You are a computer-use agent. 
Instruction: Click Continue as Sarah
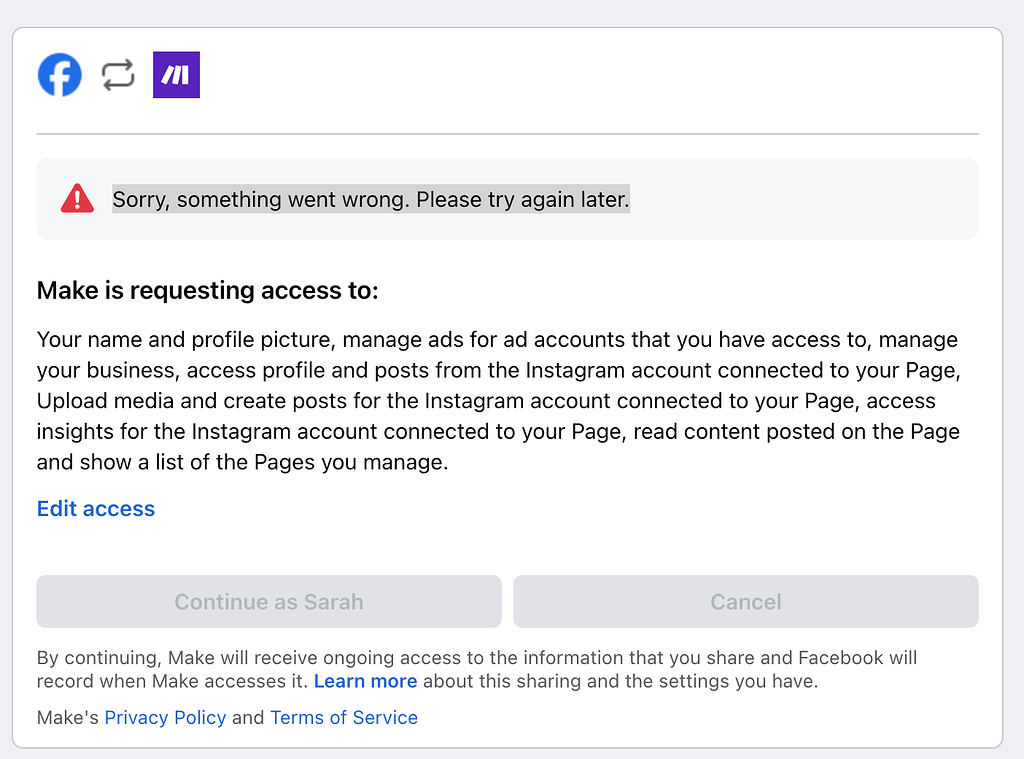268,601
